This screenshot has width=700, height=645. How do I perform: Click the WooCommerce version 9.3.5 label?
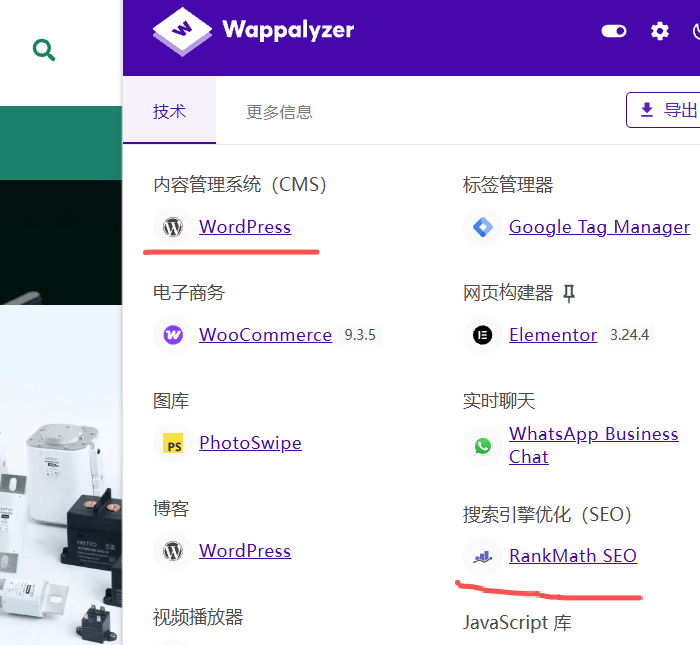tap(360, 335)
